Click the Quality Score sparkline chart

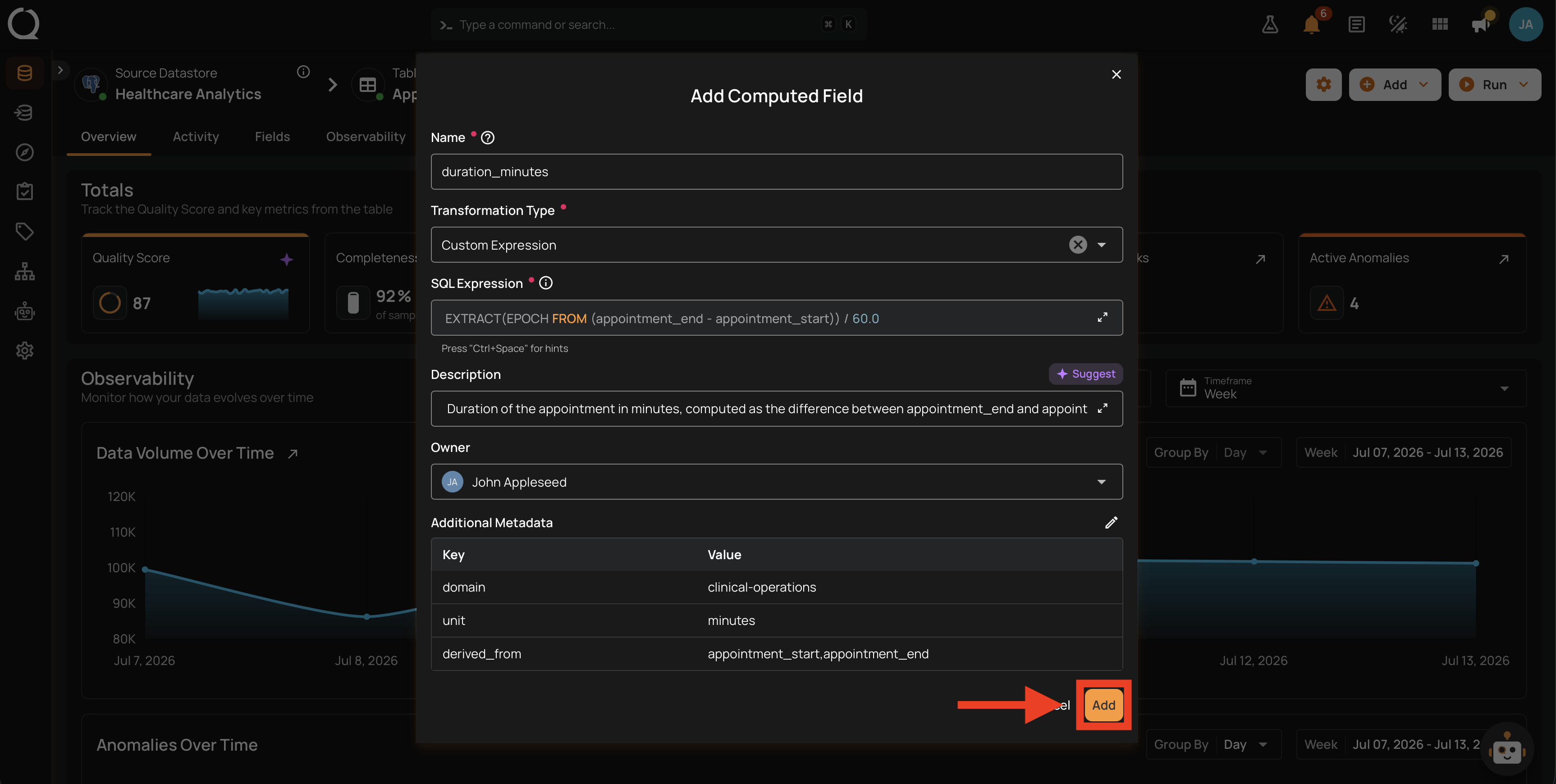coord(243,303)
